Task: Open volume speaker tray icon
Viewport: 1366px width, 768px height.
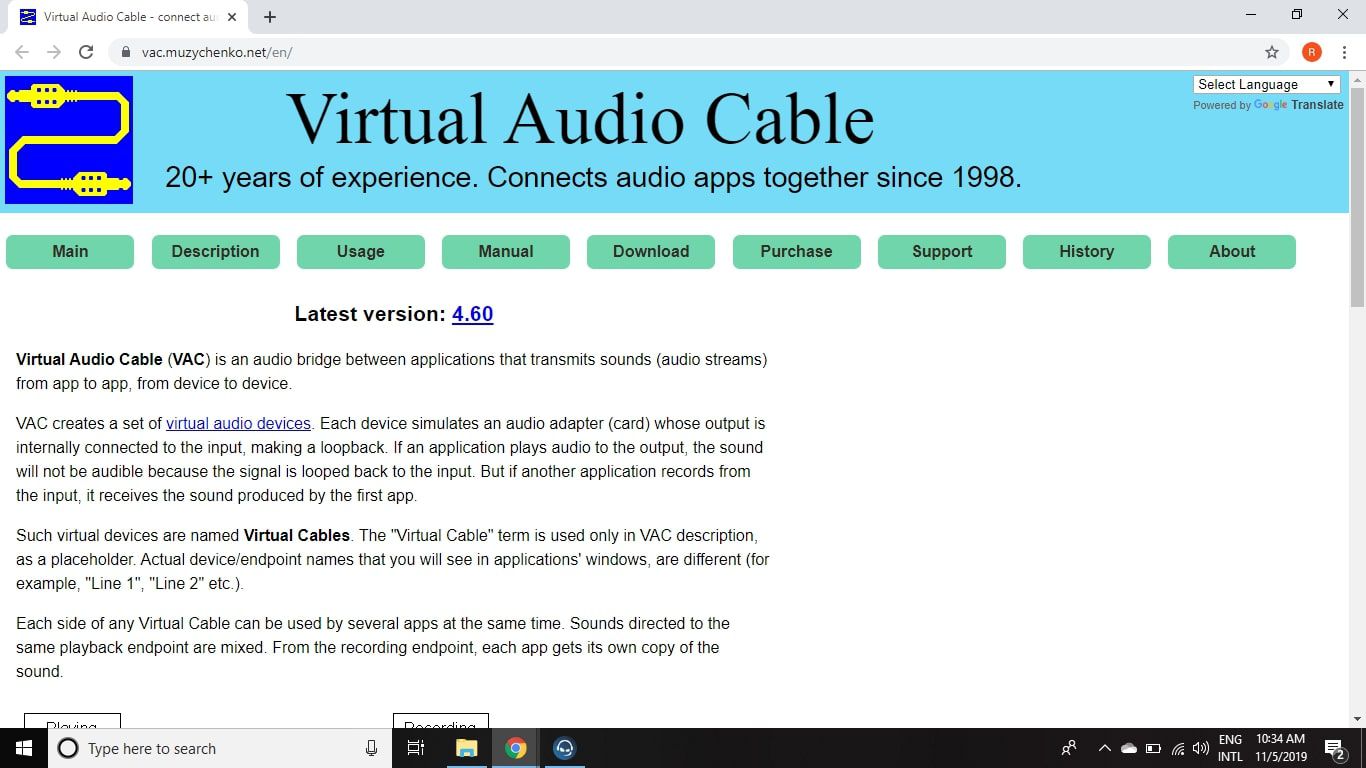Action: click(x=1201, y=748)
